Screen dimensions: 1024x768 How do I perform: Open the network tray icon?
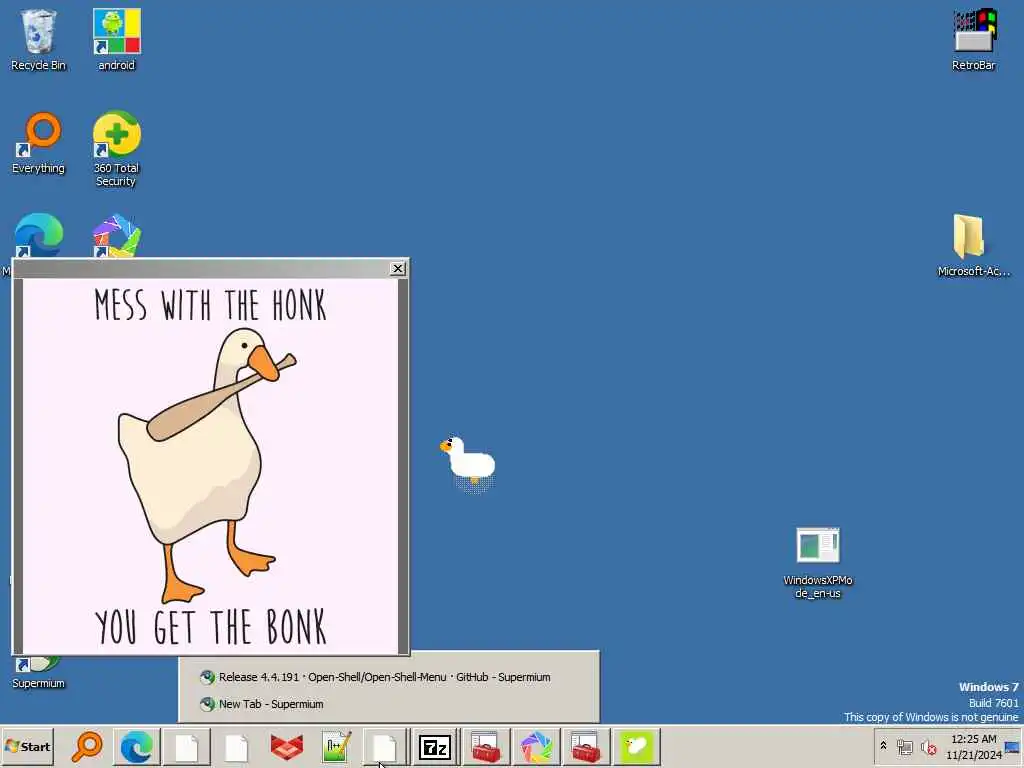coord(905,746)
